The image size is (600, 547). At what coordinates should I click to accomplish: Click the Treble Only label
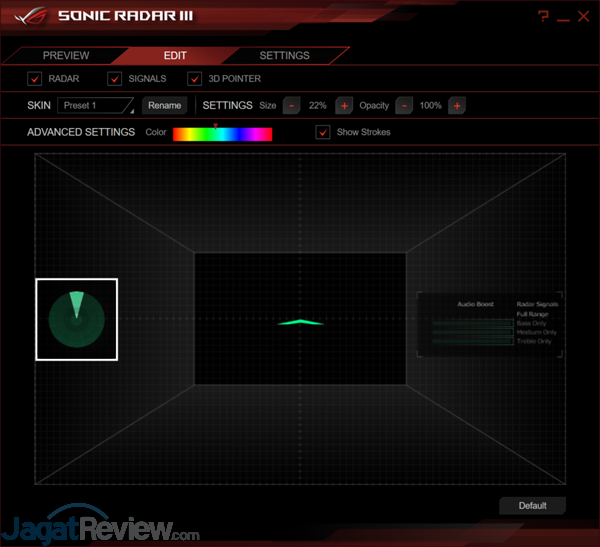point(534,341)
